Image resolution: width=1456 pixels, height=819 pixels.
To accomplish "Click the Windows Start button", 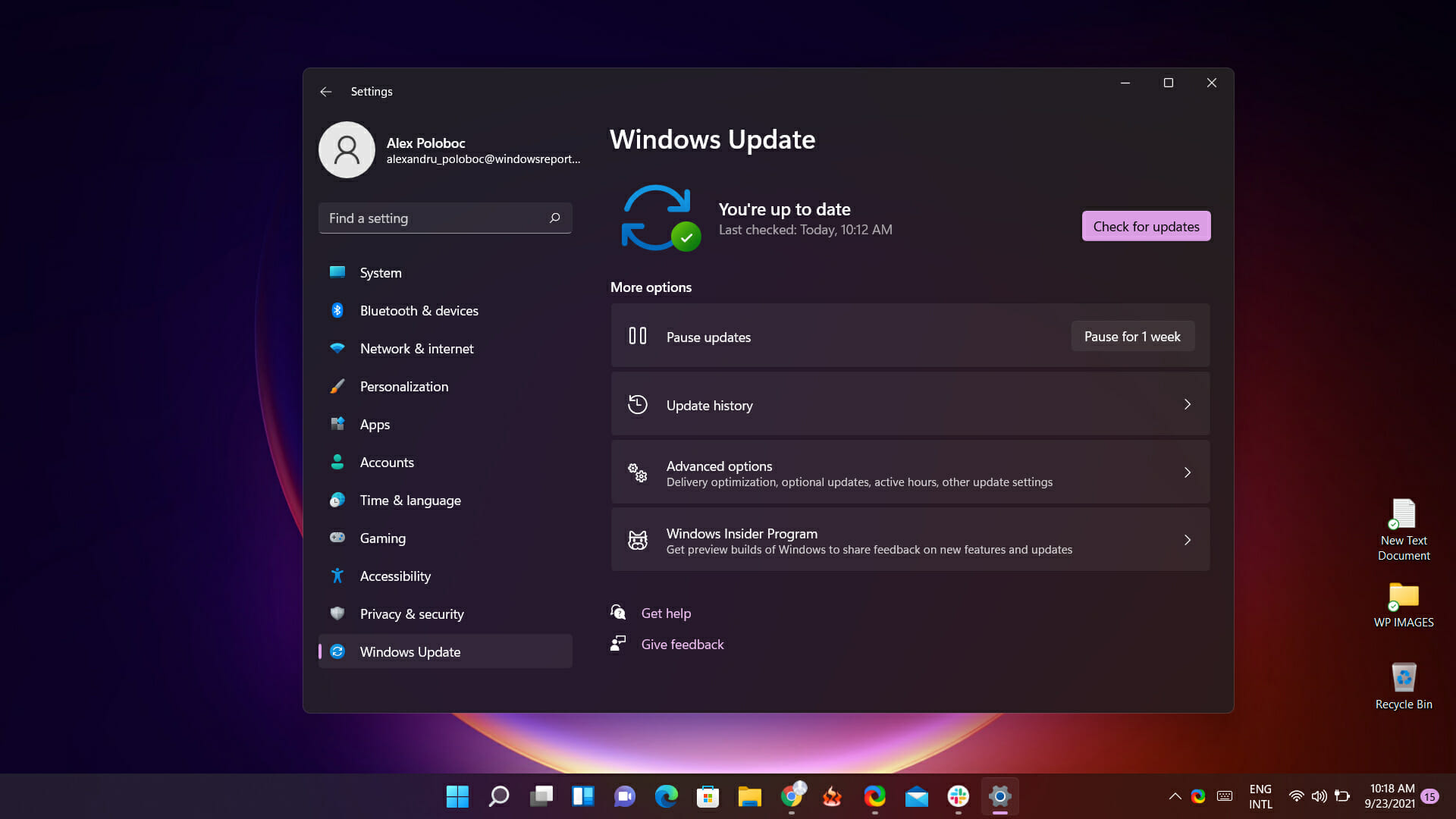I will 457,796.
